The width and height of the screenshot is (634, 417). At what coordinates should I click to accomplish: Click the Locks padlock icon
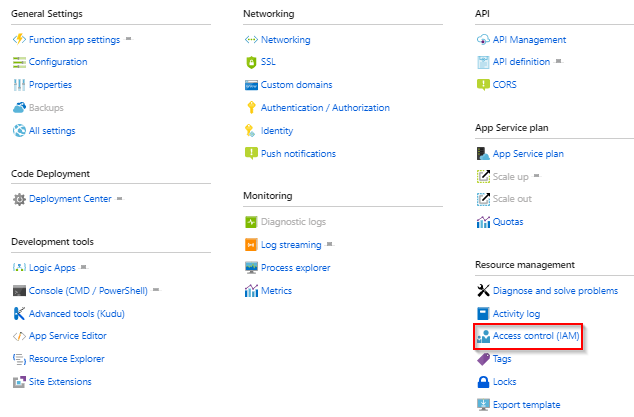pyautogui.click(x=483, y=382)
